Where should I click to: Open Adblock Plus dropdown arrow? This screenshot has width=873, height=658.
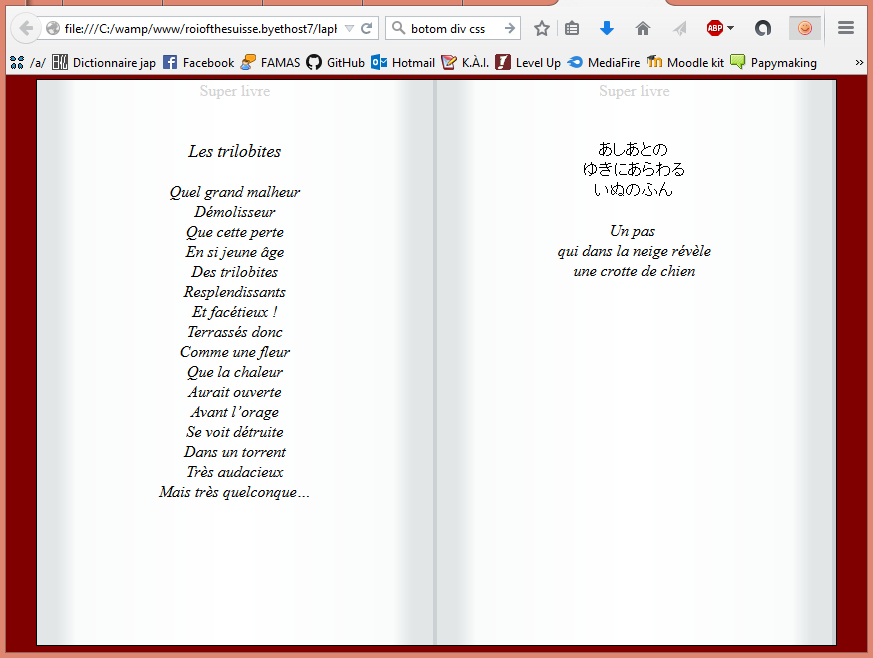pos(731,28)
